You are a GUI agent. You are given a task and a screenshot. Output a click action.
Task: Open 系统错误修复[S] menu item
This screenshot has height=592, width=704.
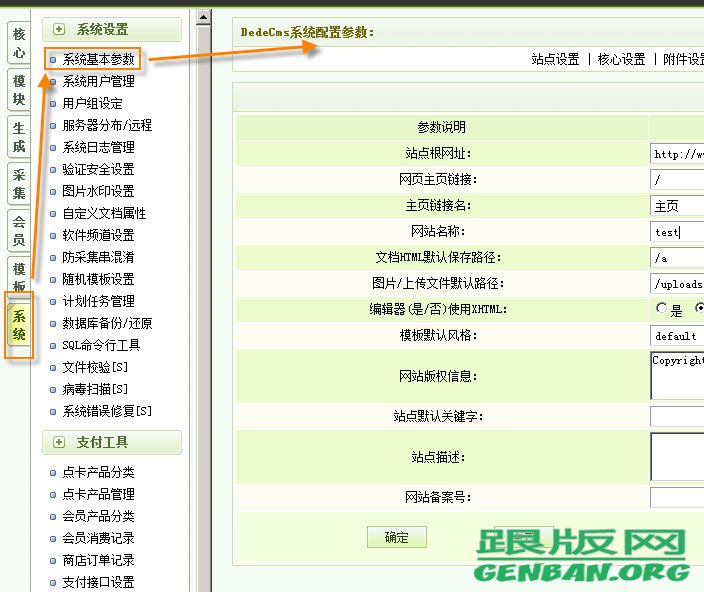pyautogui.click(x=107, y=411)
